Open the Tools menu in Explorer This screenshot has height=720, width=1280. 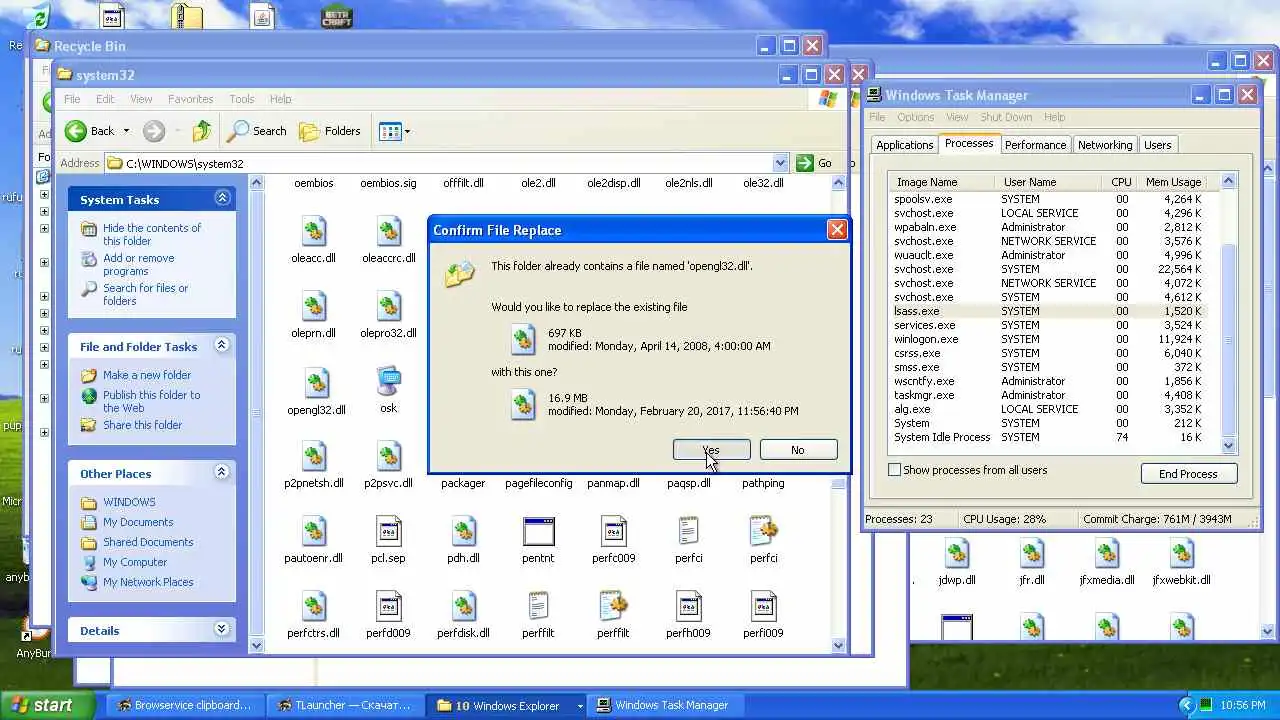(242, 99)
